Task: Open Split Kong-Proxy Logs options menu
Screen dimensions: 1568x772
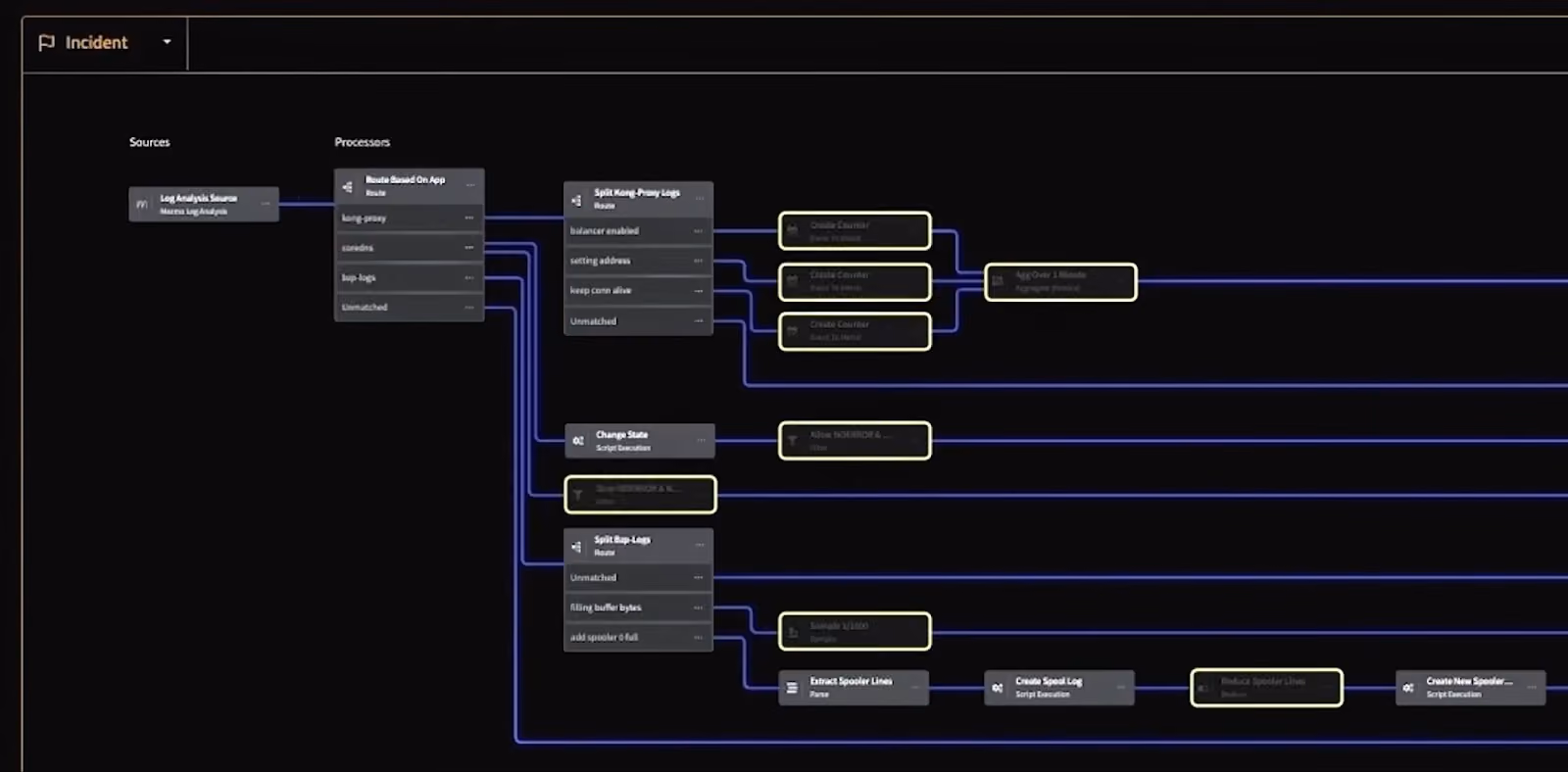Action: 700,199
